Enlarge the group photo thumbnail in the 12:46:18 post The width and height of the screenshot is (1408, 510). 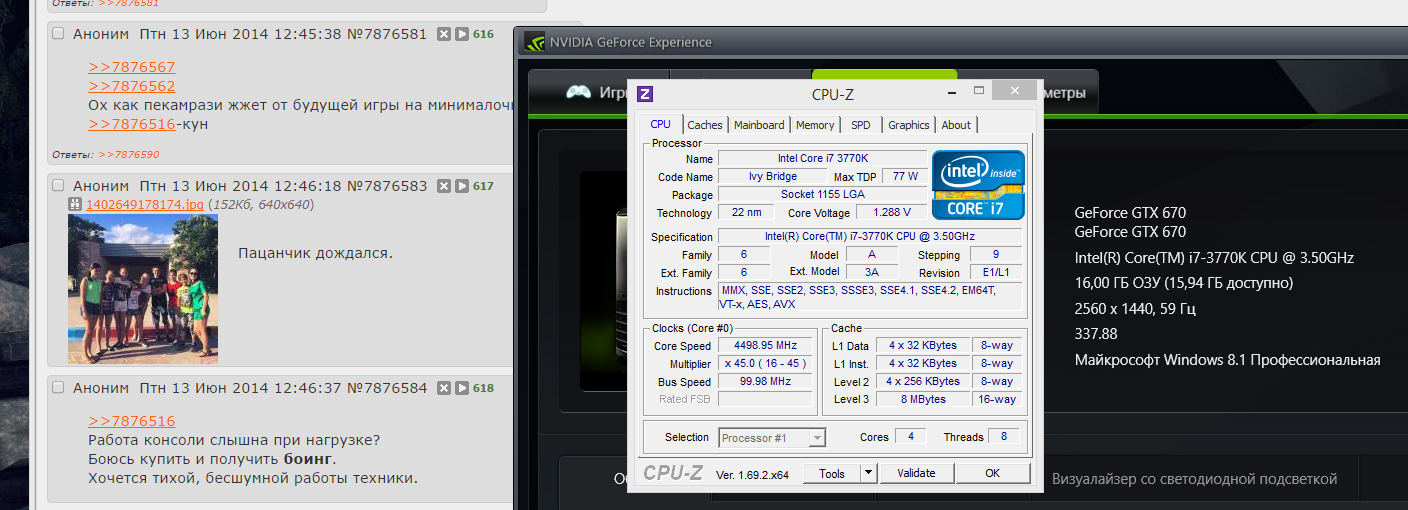tap(143, 289)
